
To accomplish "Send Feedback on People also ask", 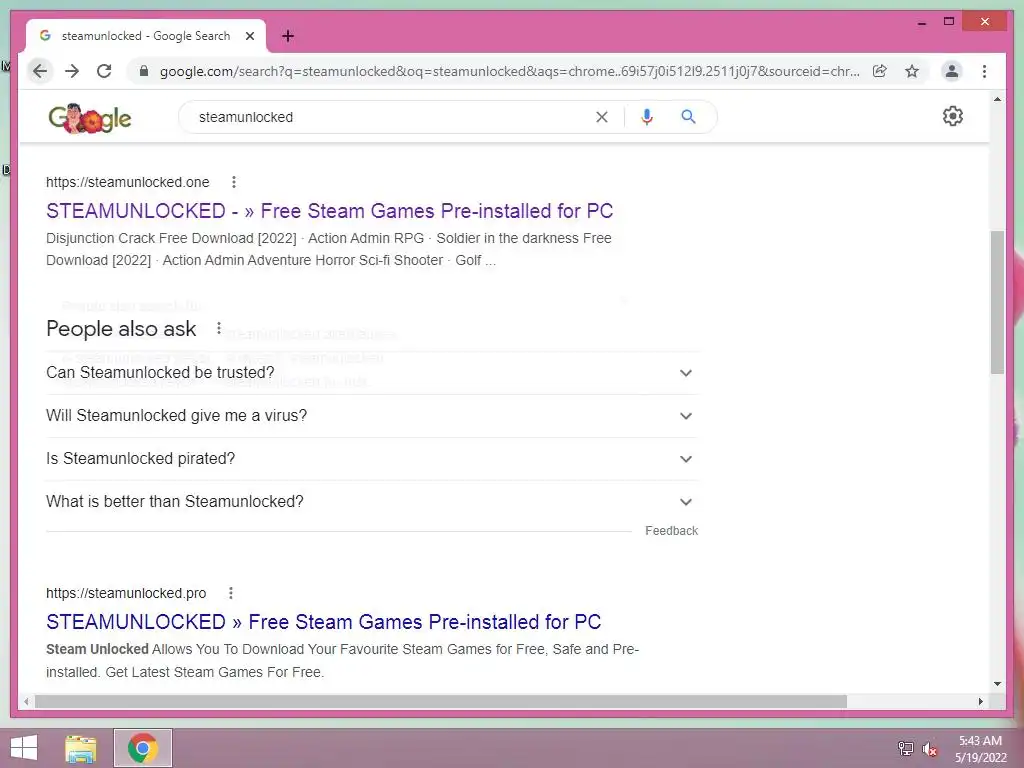I will pos(671,531).
